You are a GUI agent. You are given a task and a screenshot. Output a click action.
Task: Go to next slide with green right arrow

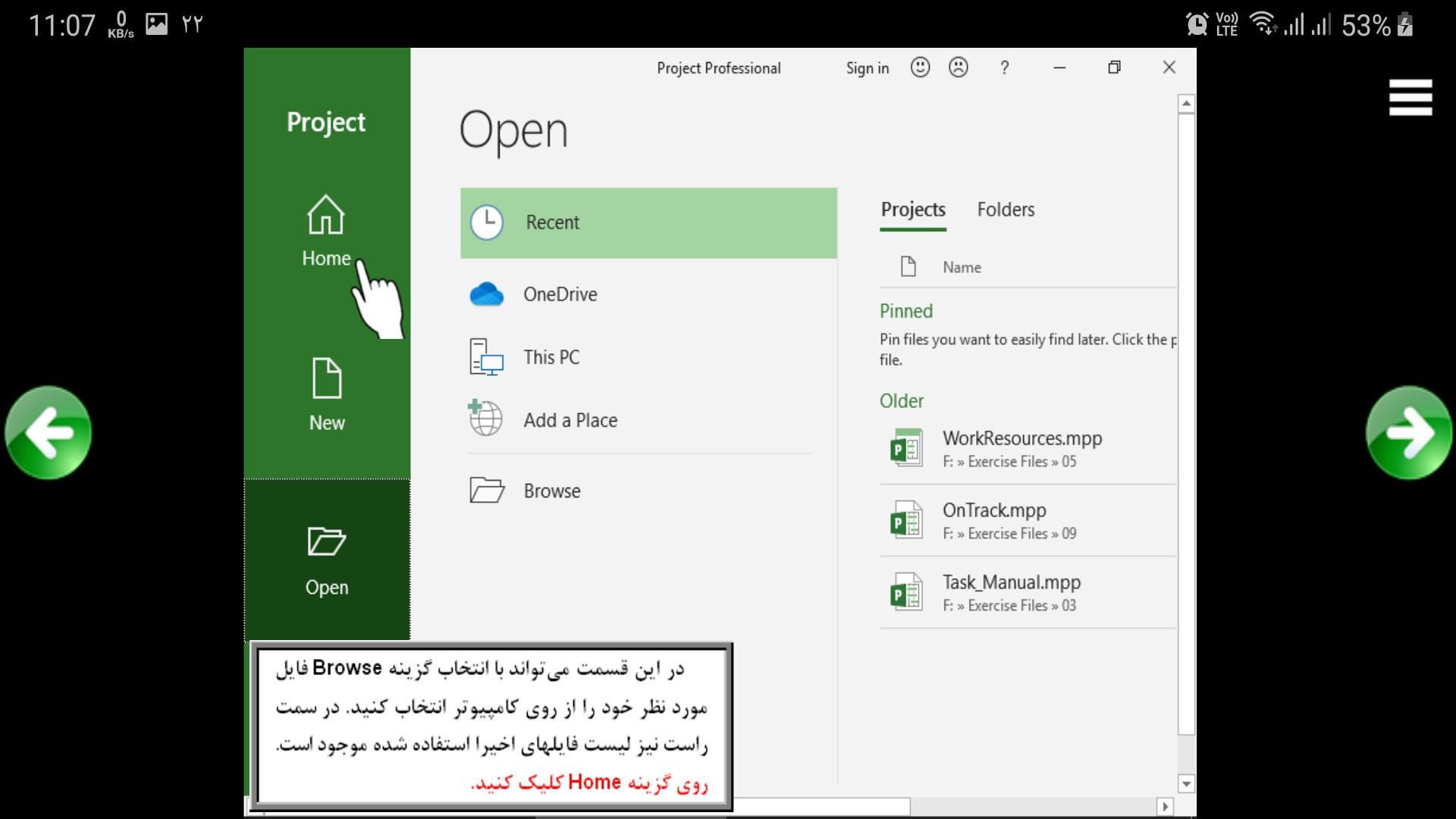(1409, 433)
